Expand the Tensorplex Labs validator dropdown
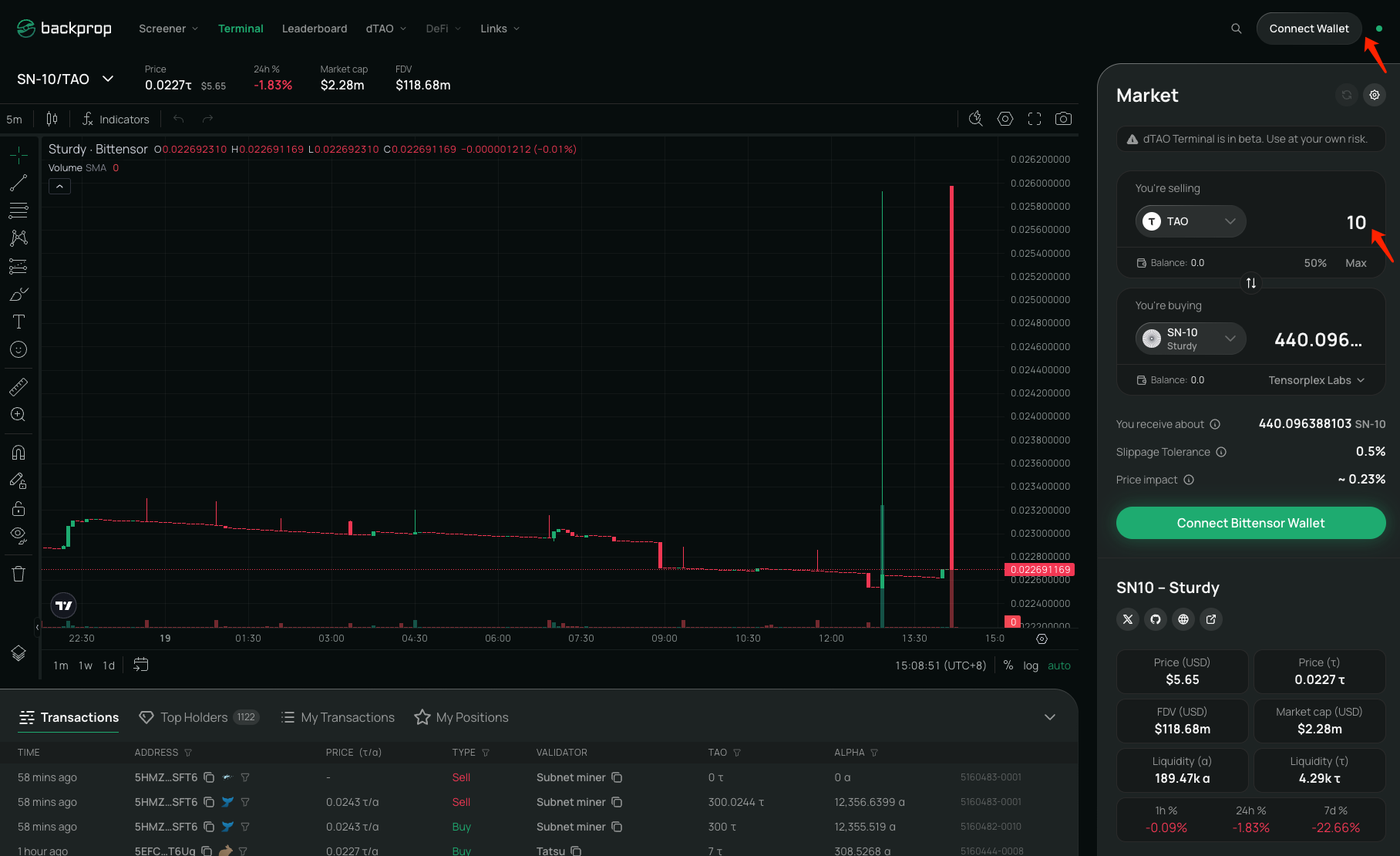Viewport: 1400px width, 856px height. (1316, 380)
